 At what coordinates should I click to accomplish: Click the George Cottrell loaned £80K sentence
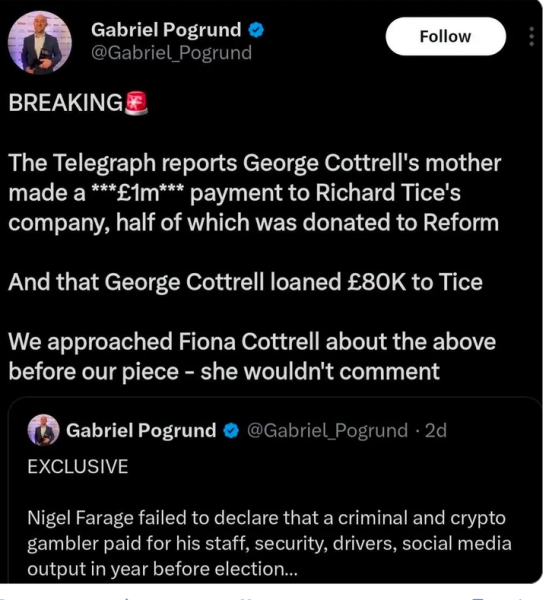pyautogui.click(x=246, y=282)
